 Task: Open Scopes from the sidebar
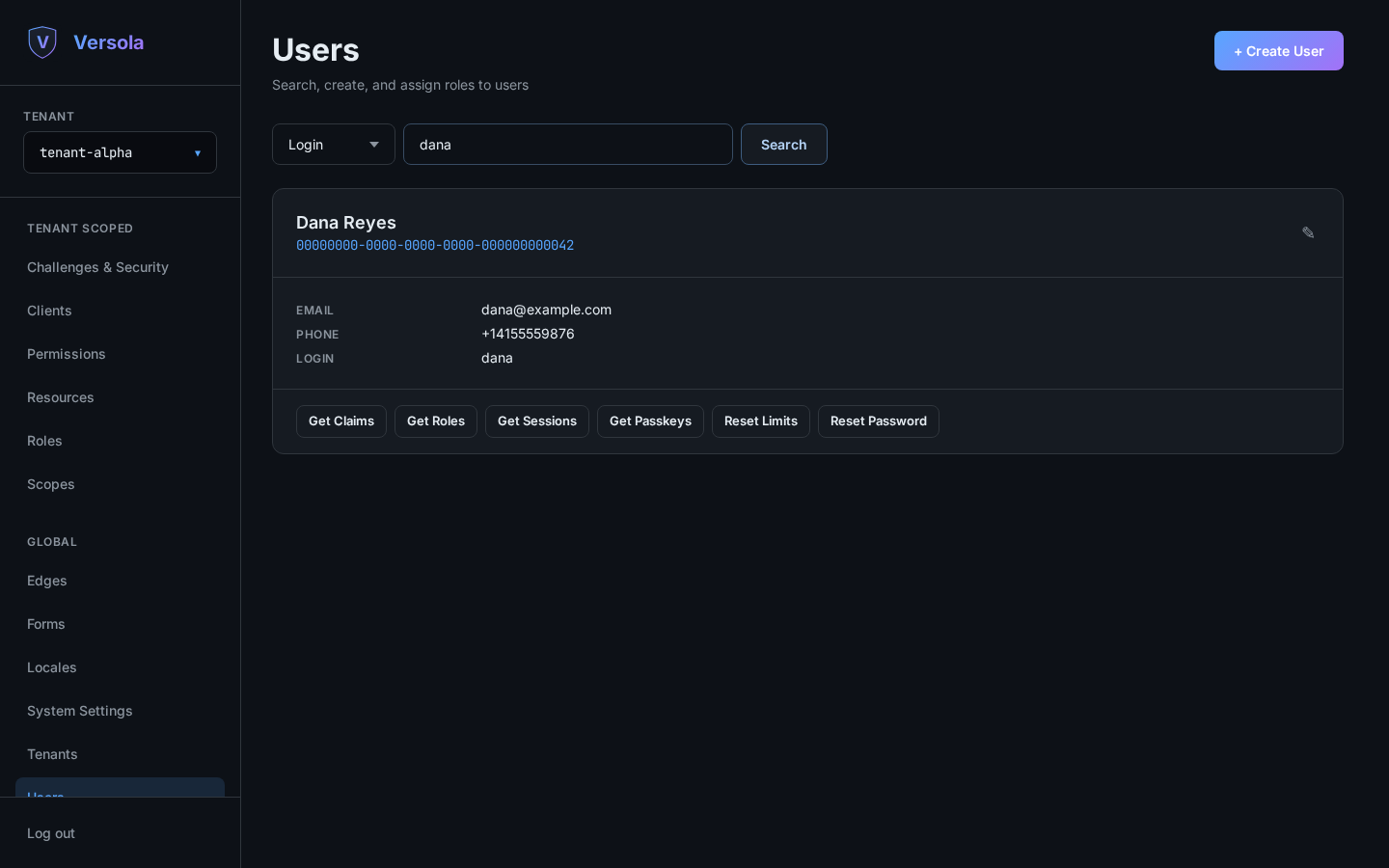point(120,484)
